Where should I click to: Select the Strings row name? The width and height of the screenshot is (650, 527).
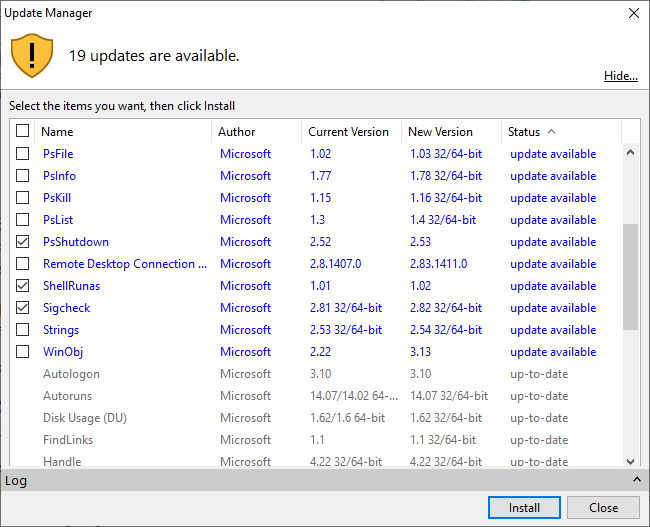click(61, 330)
